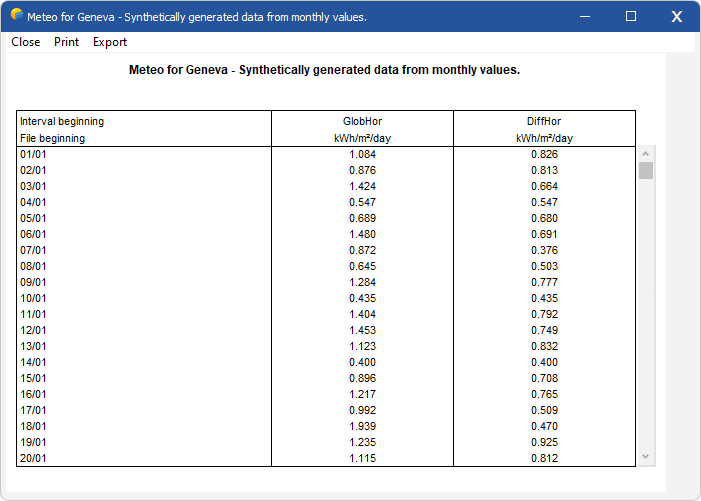This screenshot has height=501, width=701.
Task: Click DiffHor value 0.503
Action: [544, 266]
